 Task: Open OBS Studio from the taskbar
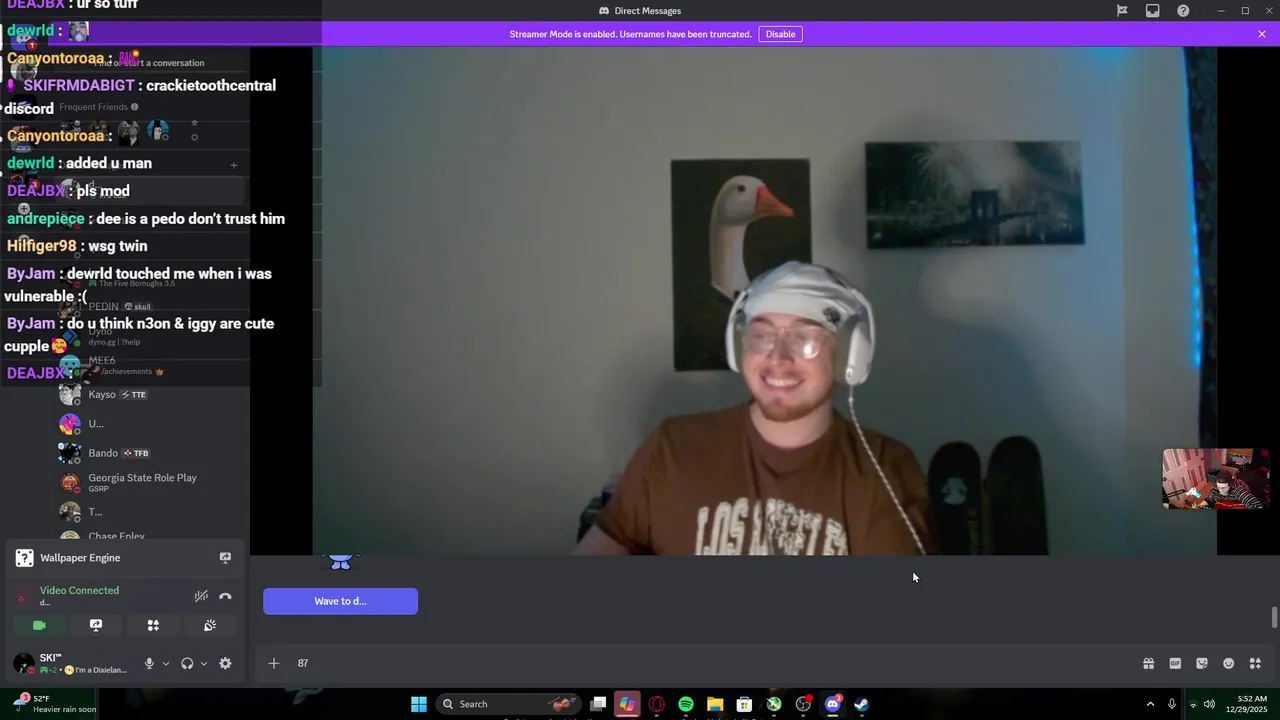coord(803,704)
